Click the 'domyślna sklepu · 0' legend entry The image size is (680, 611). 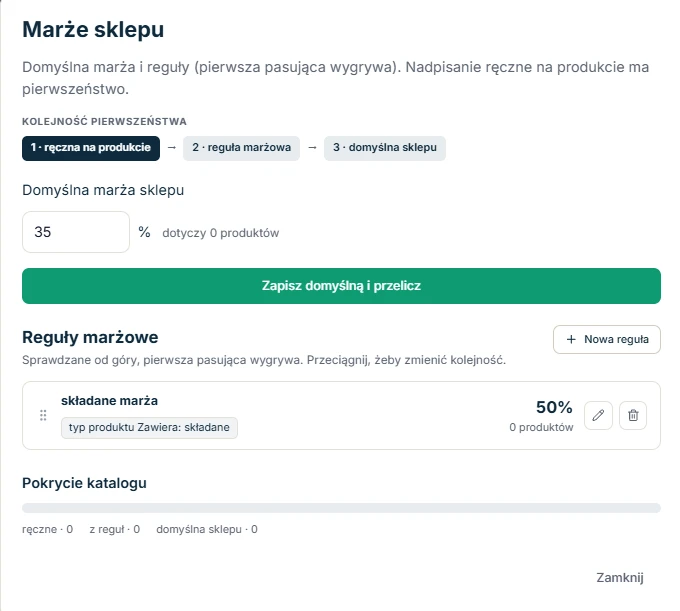[207, 529]
